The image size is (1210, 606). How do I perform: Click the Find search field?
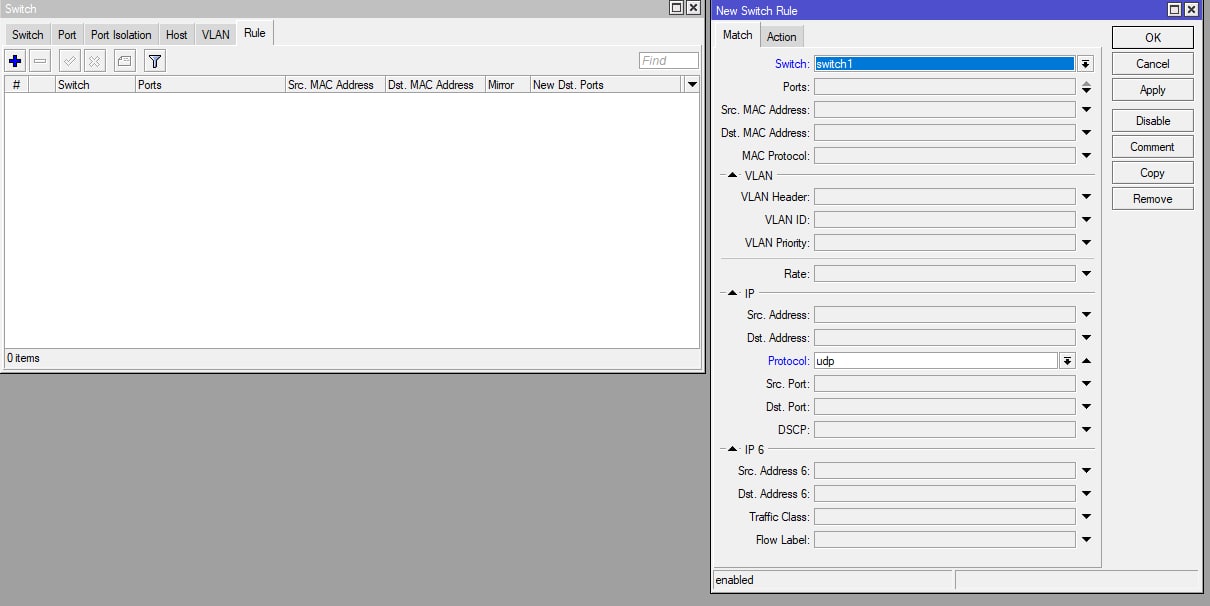pyautogui.click(x=668, y=61)
